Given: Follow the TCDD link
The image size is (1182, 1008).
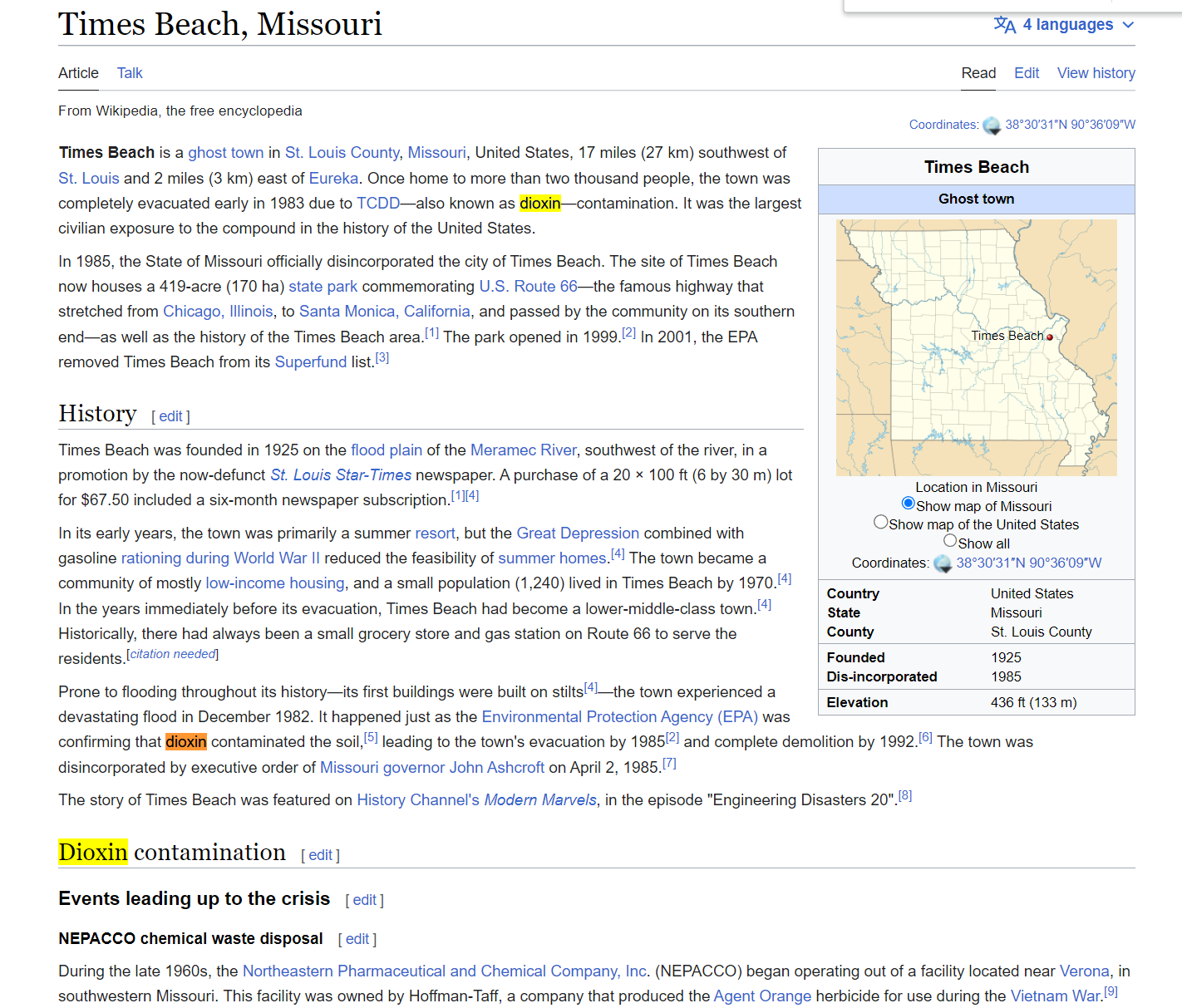Looking at the screenshot, I should pos(378,204).
